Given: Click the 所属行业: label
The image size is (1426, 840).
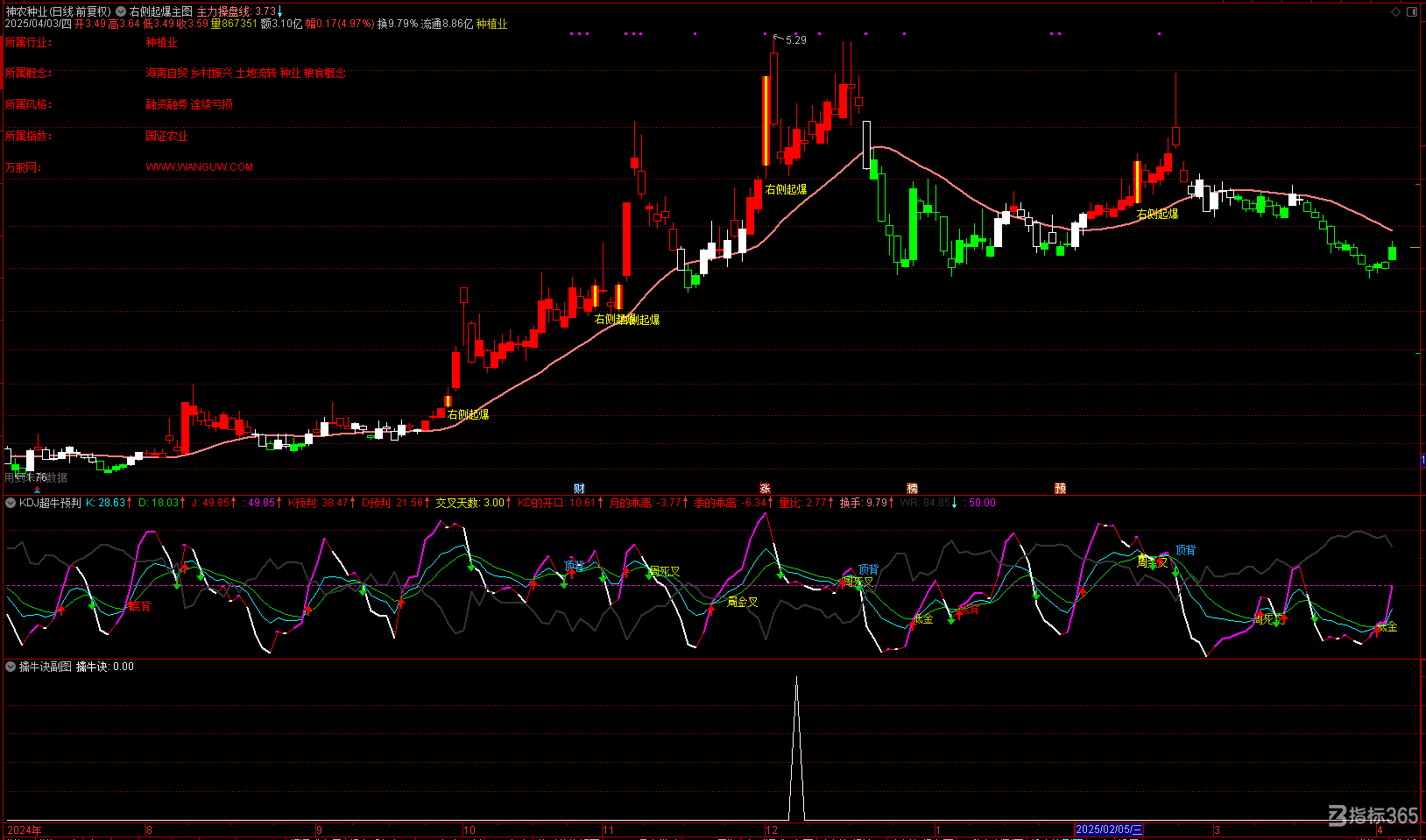Looking at the screenshot, I should pyautogui.click(x=28, y=42).
